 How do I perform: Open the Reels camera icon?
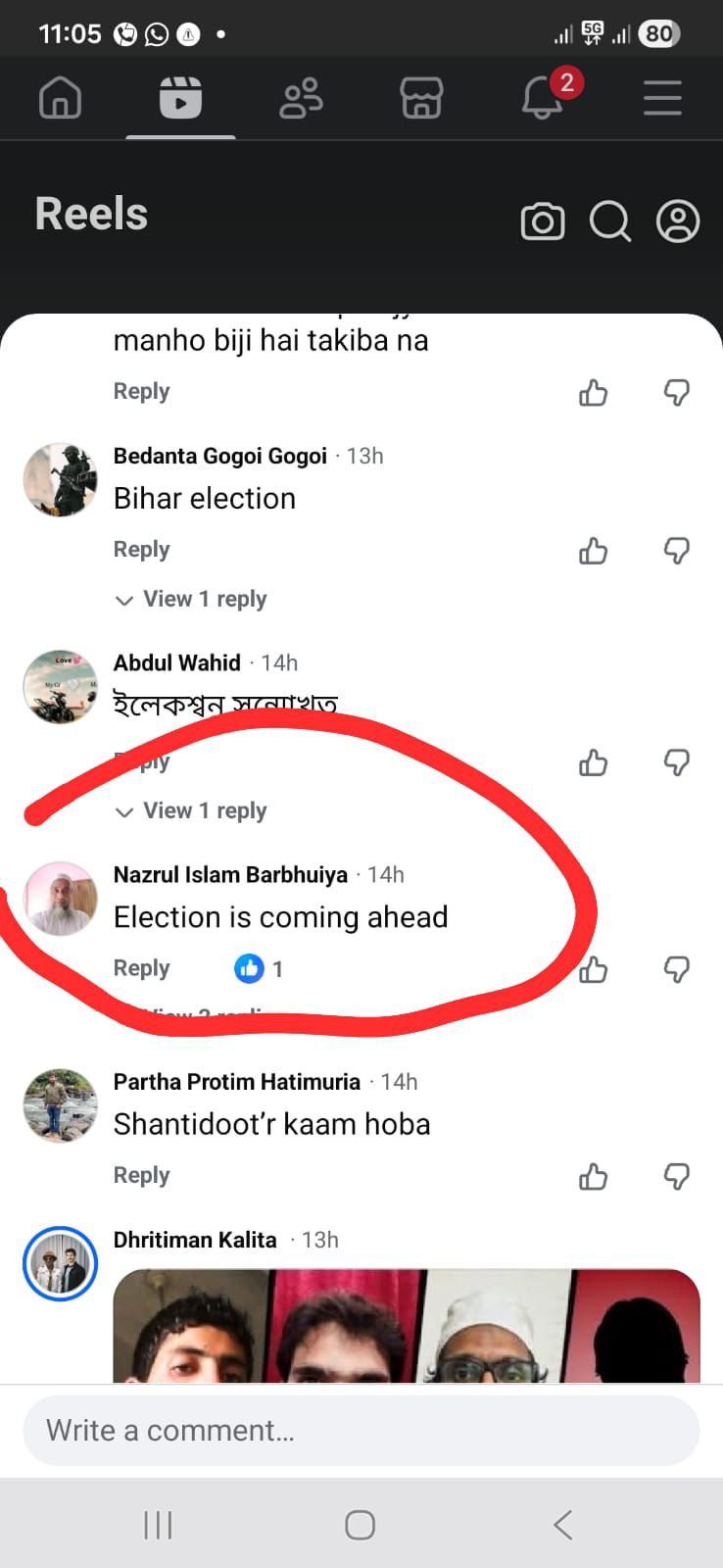[544, 221]
